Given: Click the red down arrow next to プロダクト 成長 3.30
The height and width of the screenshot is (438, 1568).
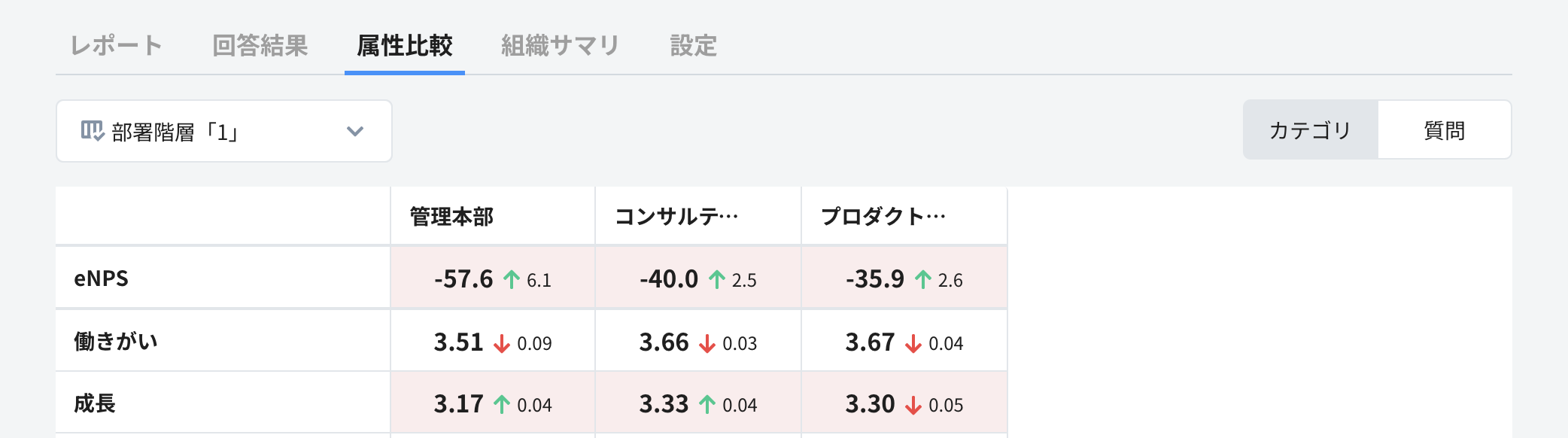Looking at the screenshot, I should click(913, 403).
